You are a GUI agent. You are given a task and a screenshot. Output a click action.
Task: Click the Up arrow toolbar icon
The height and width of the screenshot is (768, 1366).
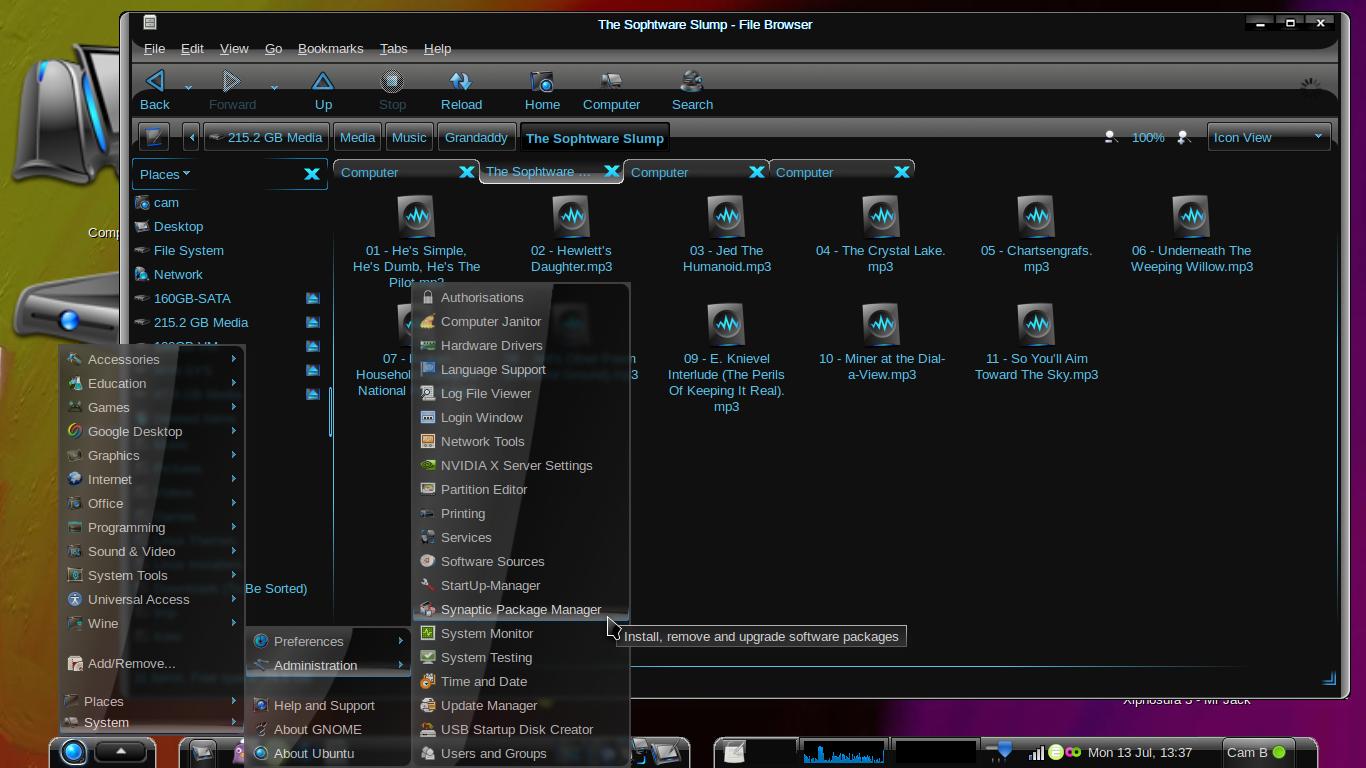point(323,81)
